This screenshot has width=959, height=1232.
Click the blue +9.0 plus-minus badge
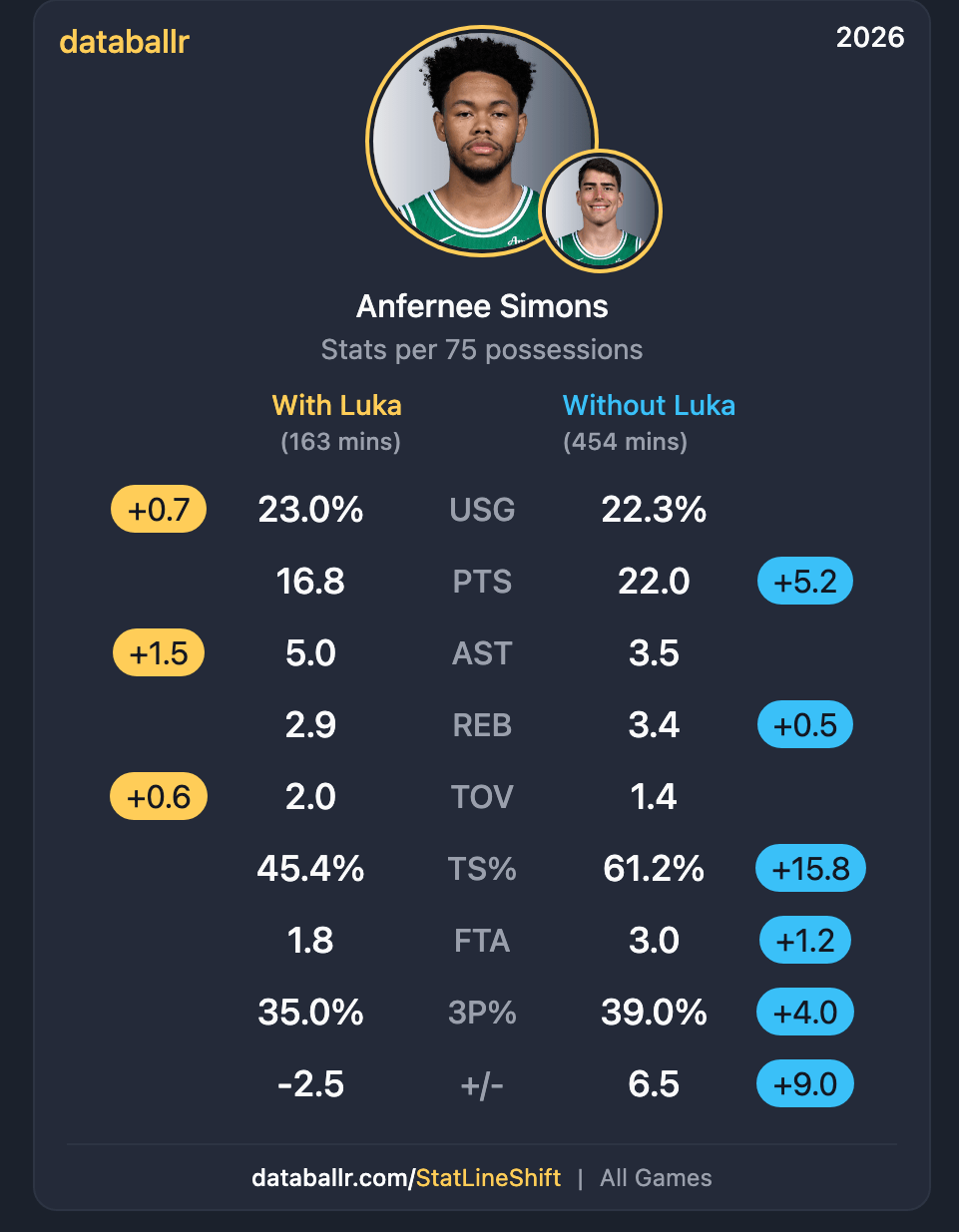tap(805, 1084)
